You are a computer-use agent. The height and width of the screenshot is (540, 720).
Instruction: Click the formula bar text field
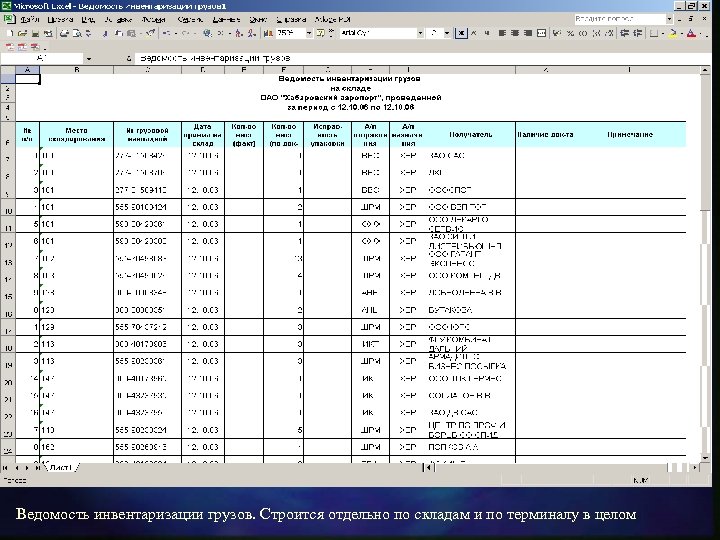[422, 58]
